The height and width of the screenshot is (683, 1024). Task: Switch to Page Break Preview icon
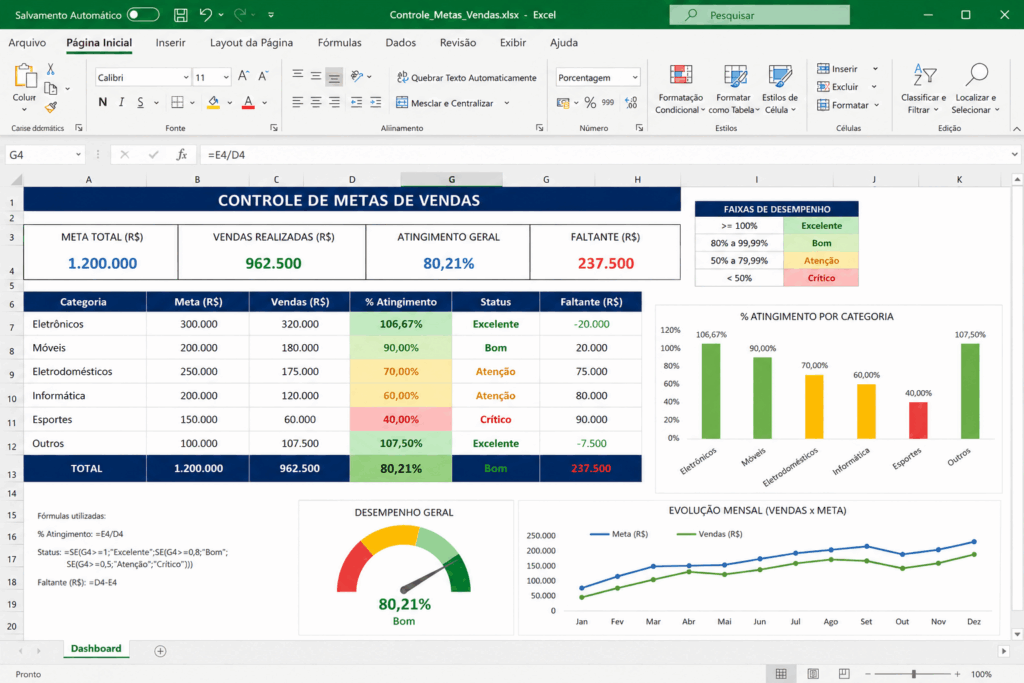[x=844, y=674]
